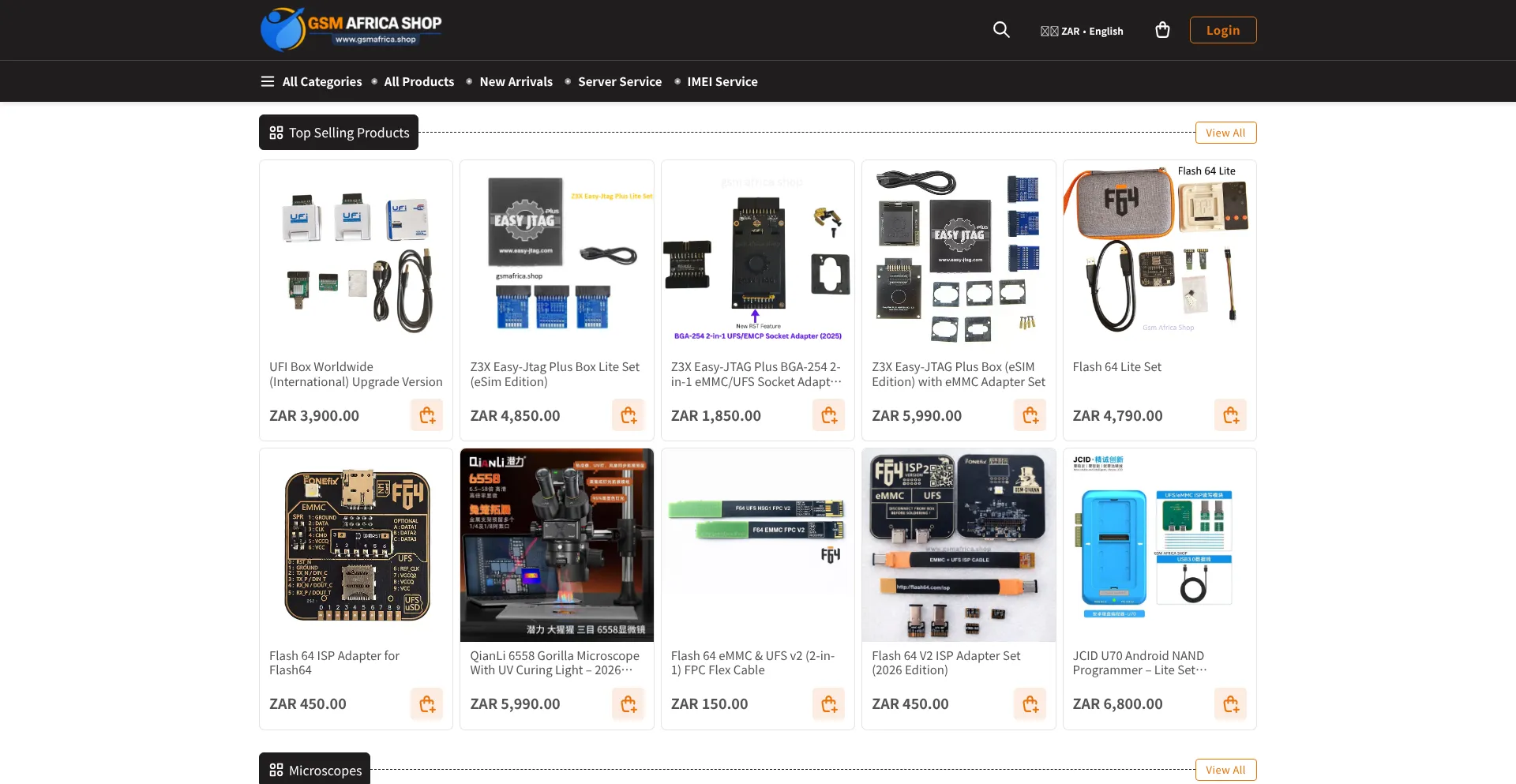Go to All Products page
The width and height of the screenshot is (1516, 784).
click(x=419, y=81)
